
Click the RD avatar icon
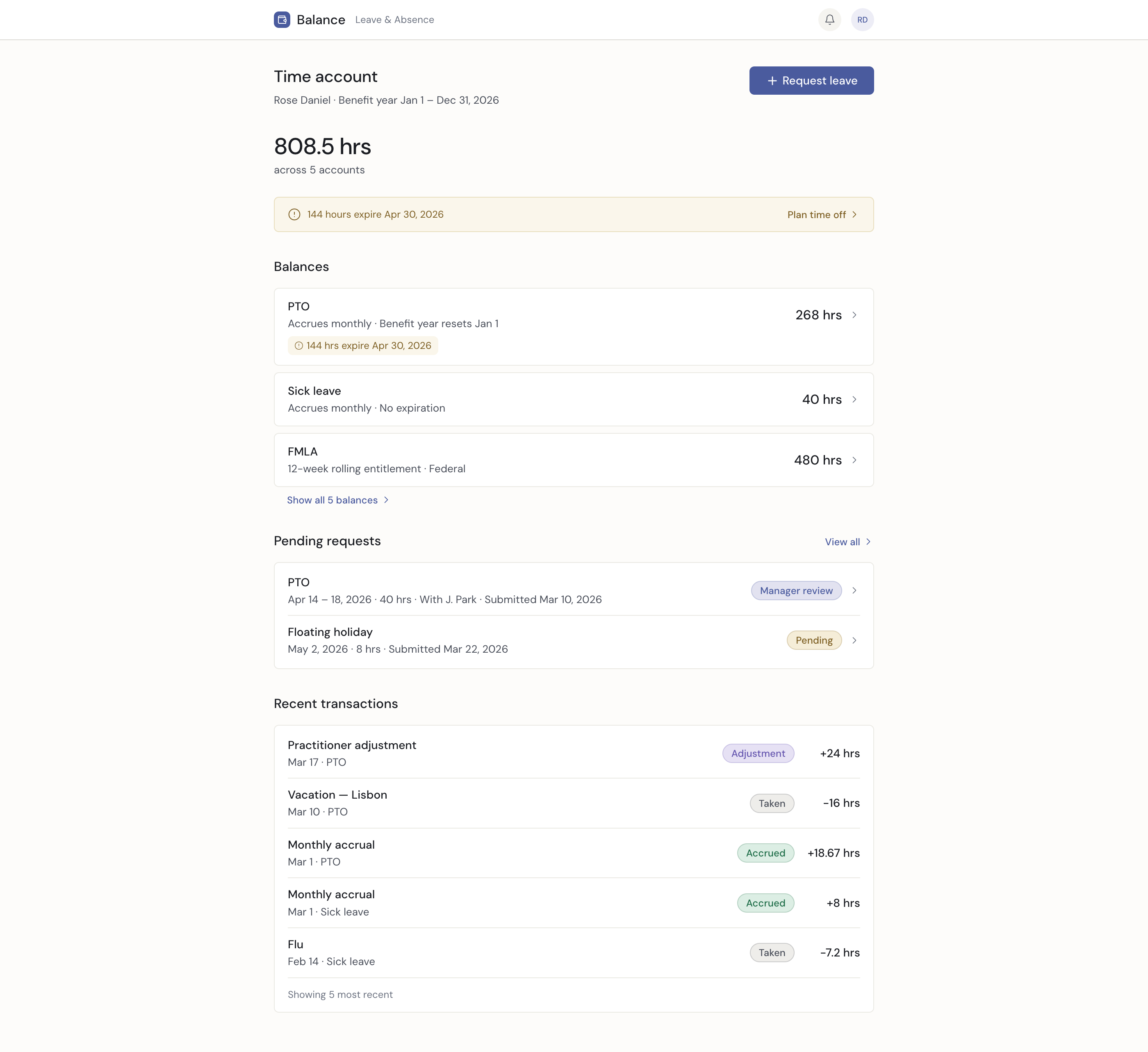coord(862,19)
